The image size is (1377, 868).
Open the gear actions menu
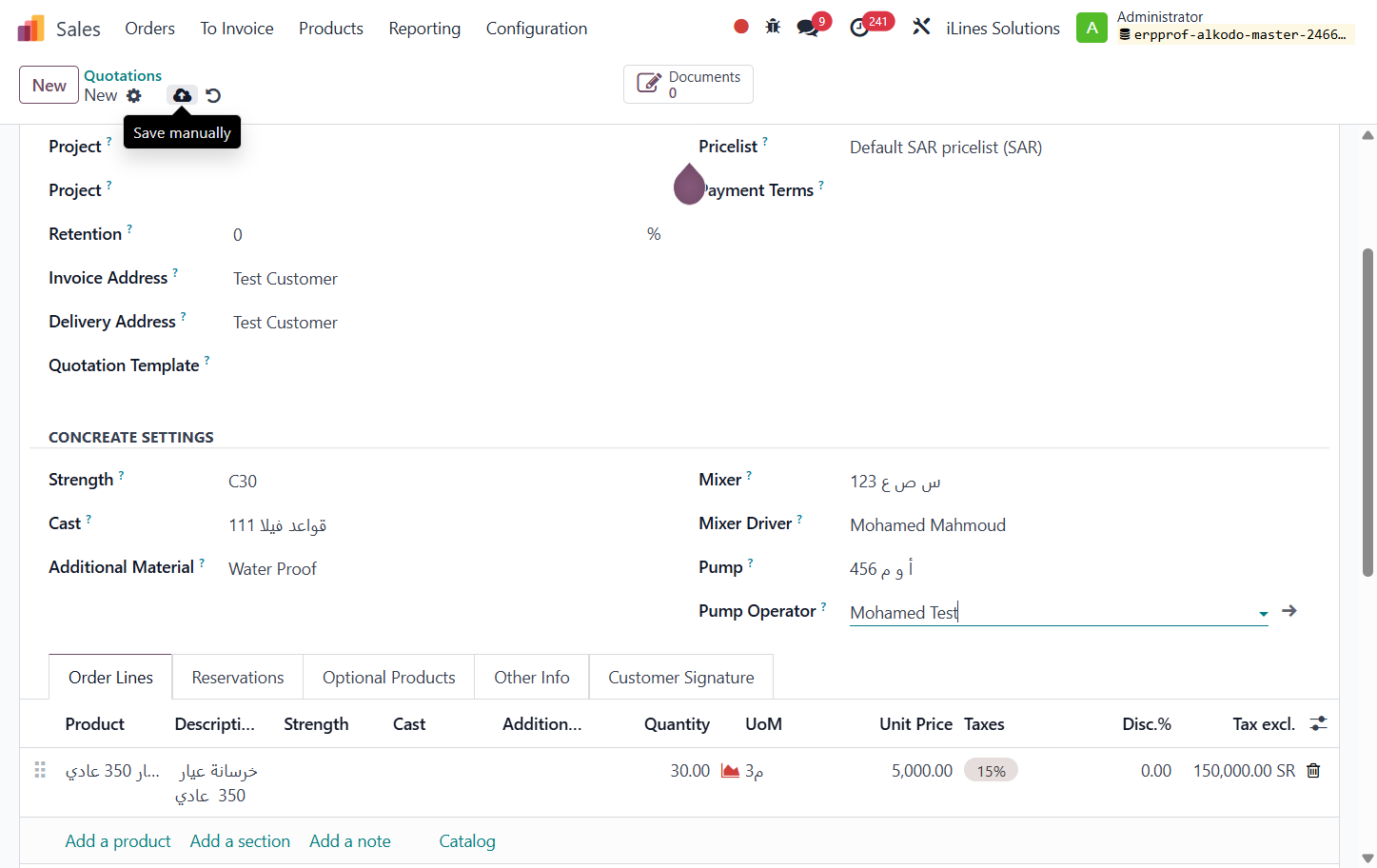click(x=134, y=95)
